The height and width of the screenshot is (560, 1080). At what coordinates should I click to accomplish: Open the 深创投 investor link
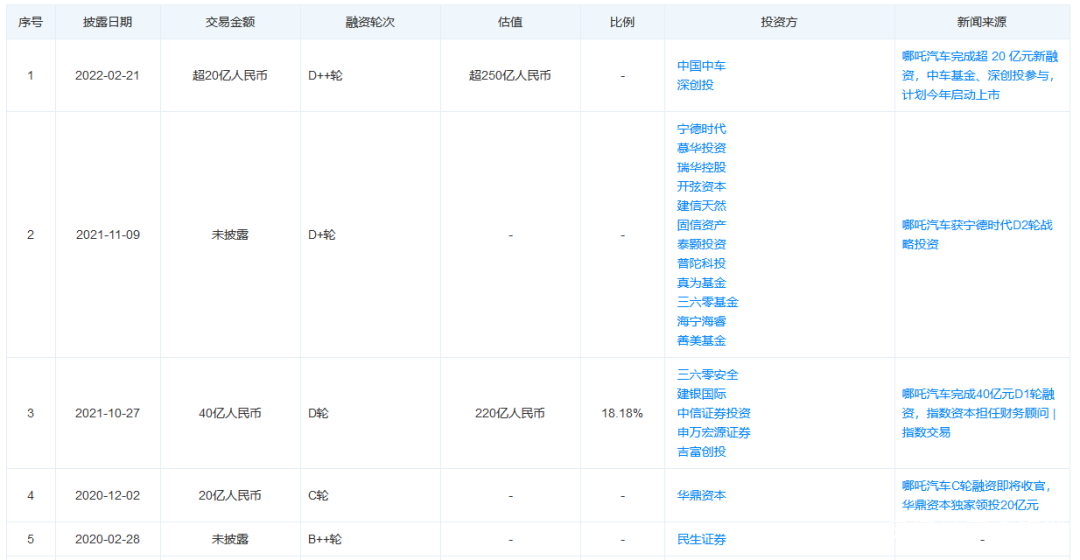click(695, 85)
